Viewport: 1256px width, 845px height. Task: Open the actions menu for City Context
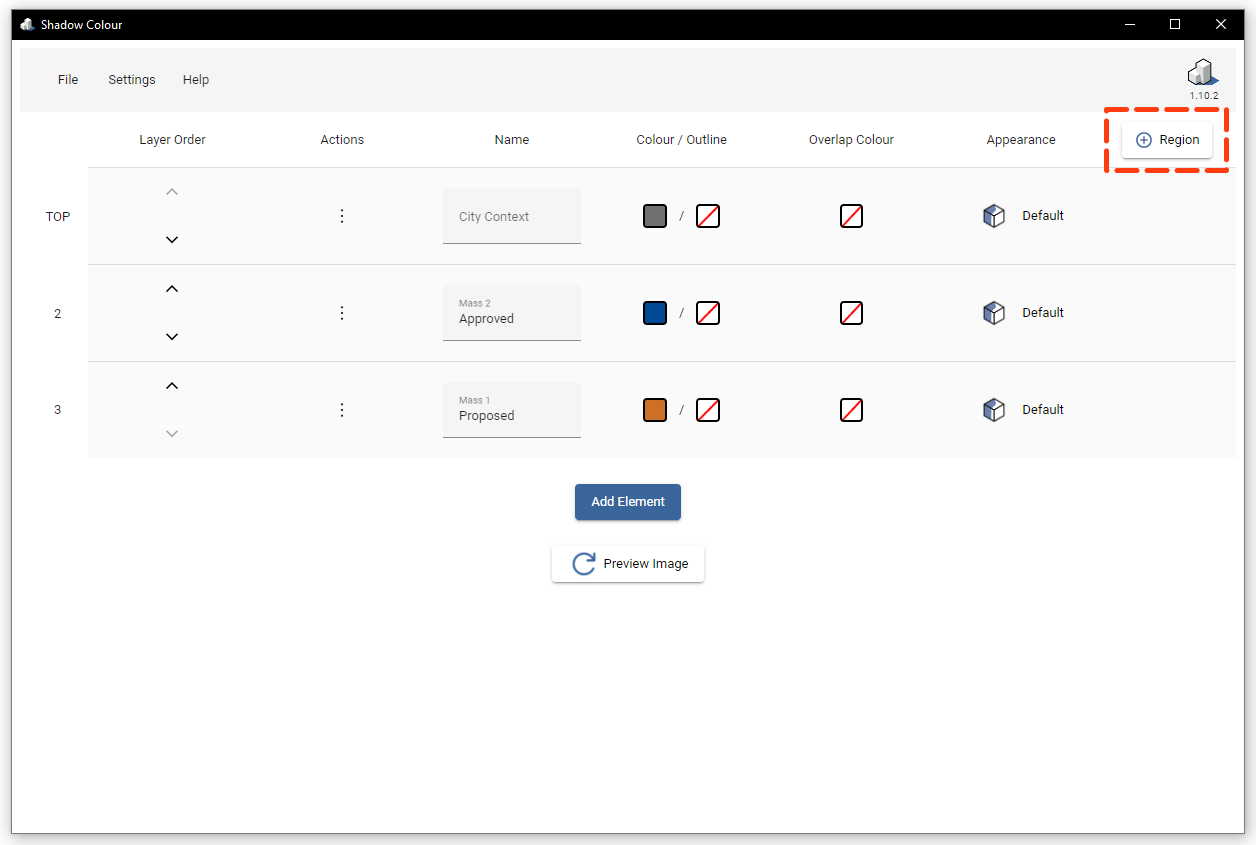(x=342, y=215)
